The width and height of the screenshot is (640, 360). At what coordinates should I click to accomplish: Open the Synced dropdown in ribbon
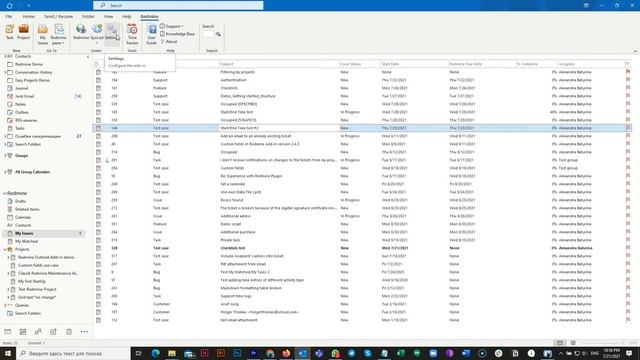97,33
